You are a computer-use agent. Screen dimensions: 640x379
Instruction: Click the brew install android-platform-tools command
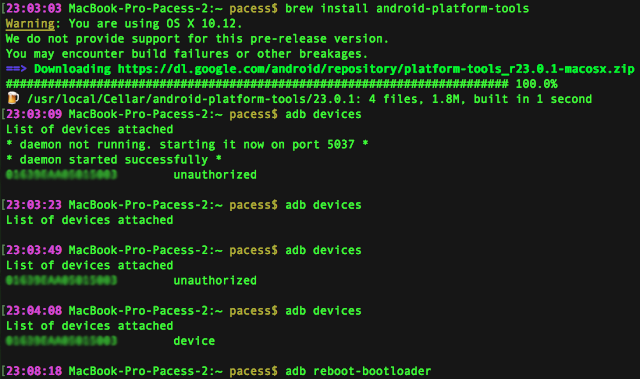407,9
